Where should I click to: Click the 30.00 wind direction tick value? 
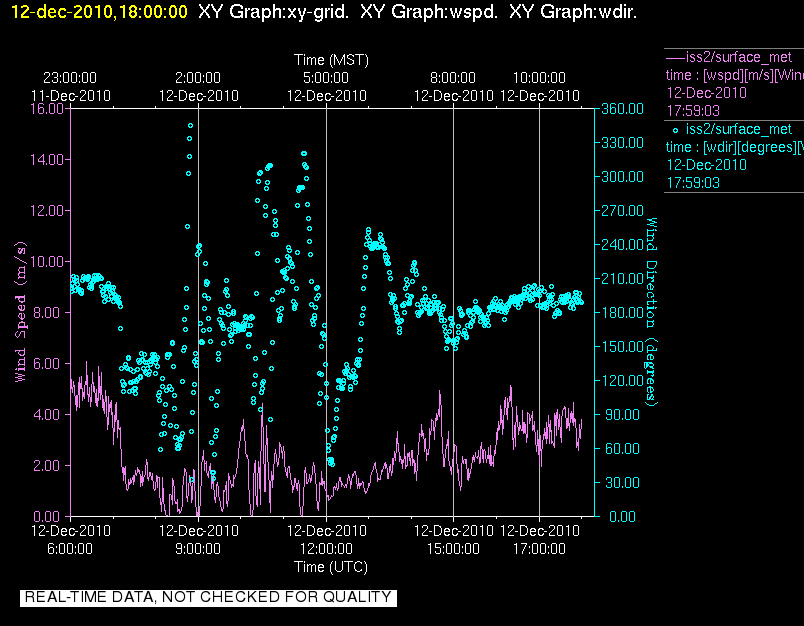(x=624, y=482)
